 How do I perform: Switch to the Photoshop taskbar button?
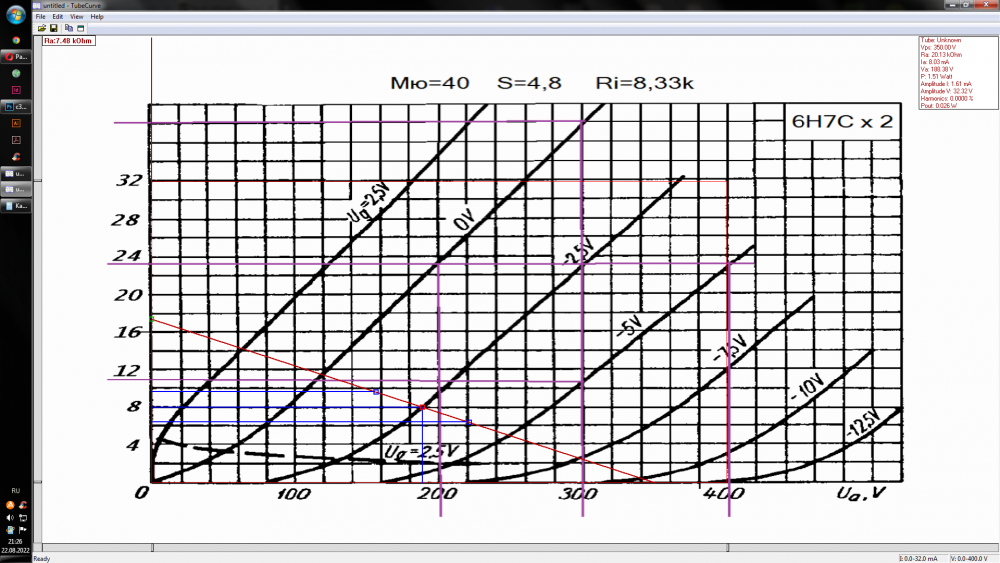coord(16,105)
